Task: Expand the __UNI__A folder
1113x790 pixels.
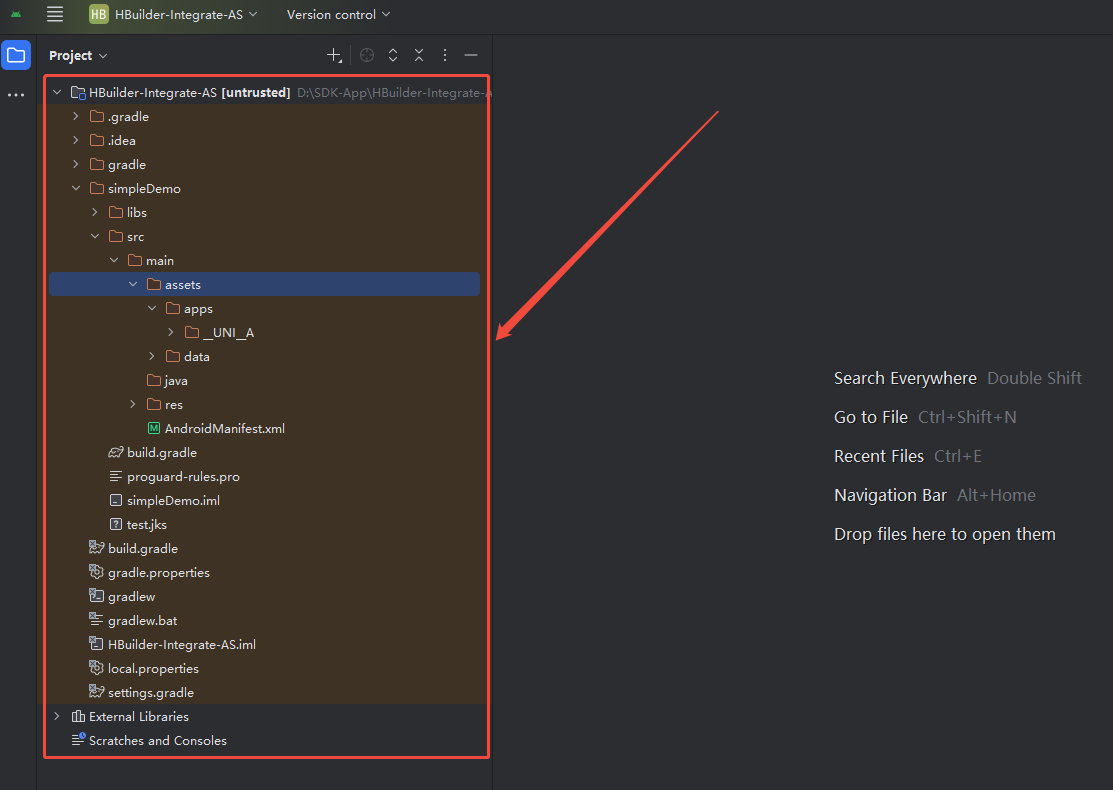Action: 170,333
